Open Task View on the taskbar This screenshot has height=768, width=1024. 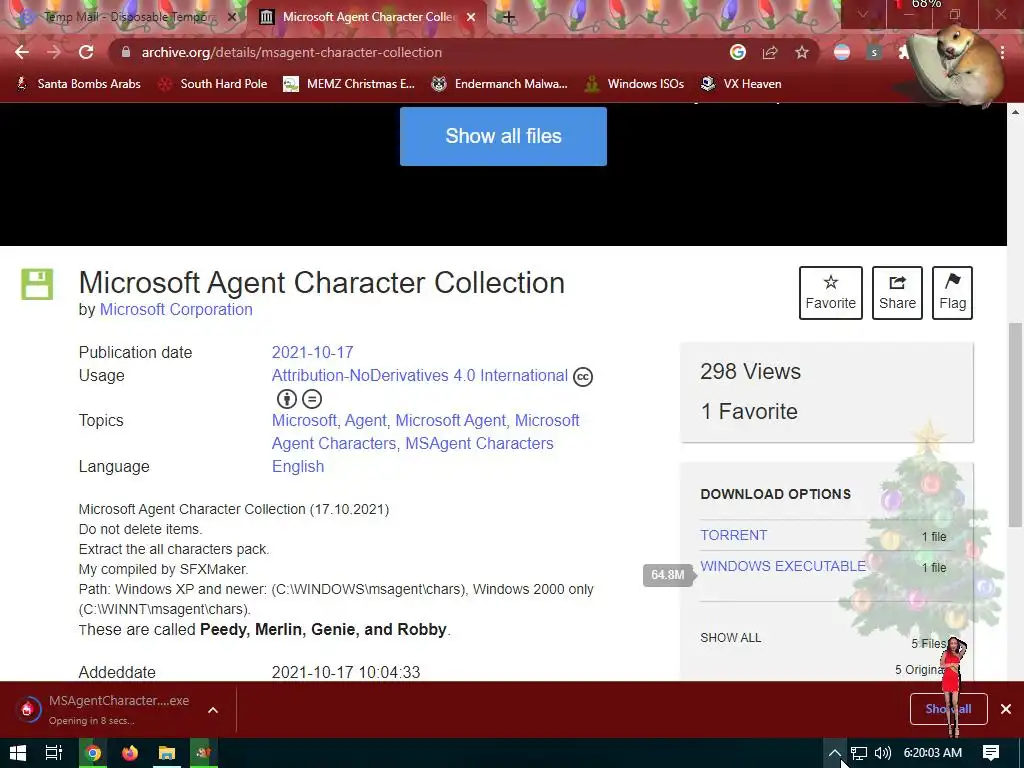pyautogui.click(x=54, y=753)
